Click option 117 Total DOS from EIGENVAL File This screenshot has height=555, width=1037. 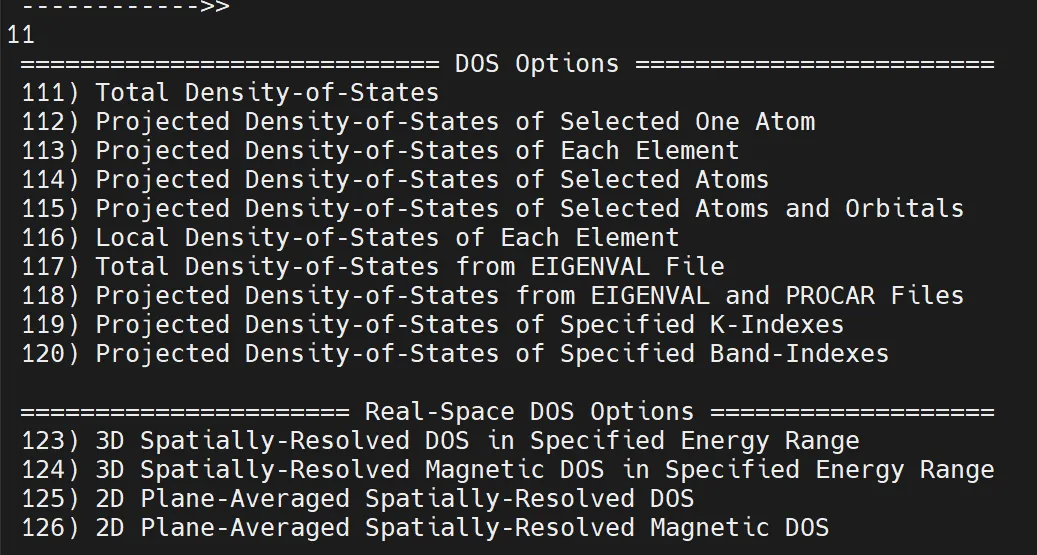pos(373,267)
